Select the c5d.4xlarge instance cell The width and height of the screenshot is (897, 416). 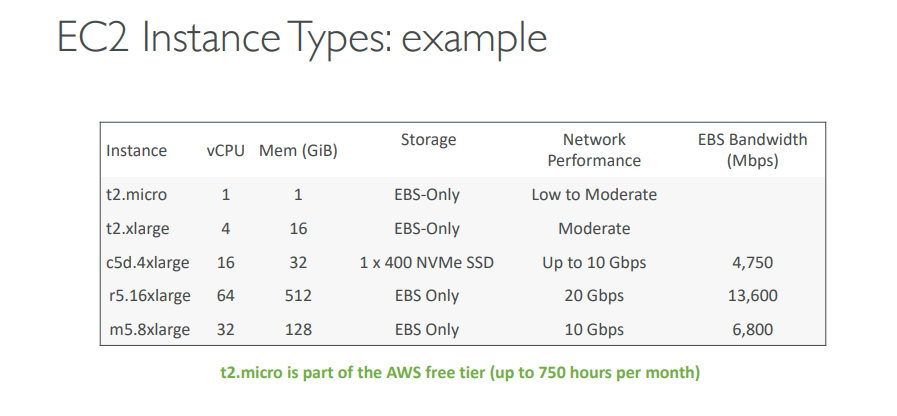point(148,263)
